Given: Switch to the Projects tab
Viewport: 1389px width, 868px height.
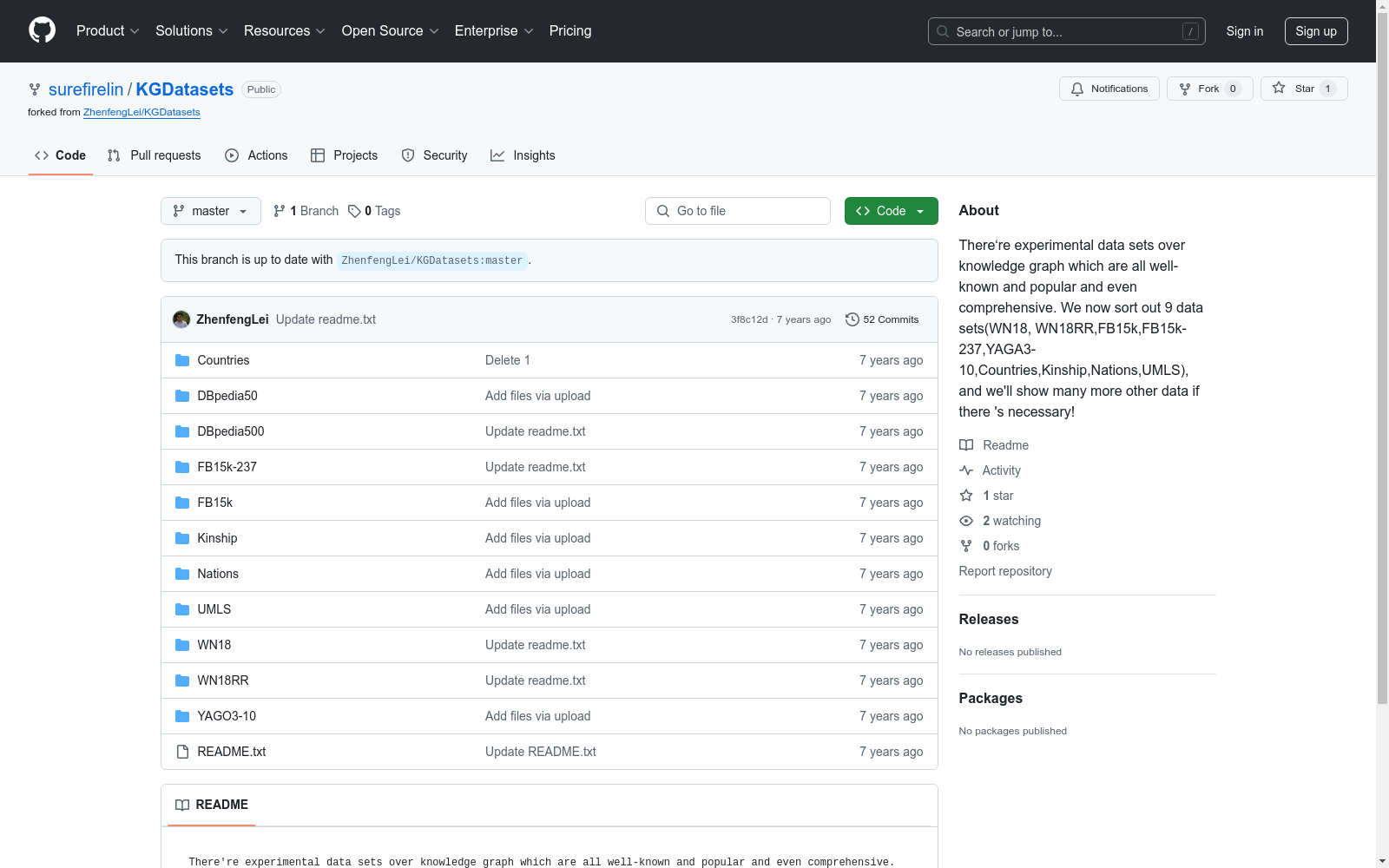Looking at the screenshot, I should tap(345, 155).
